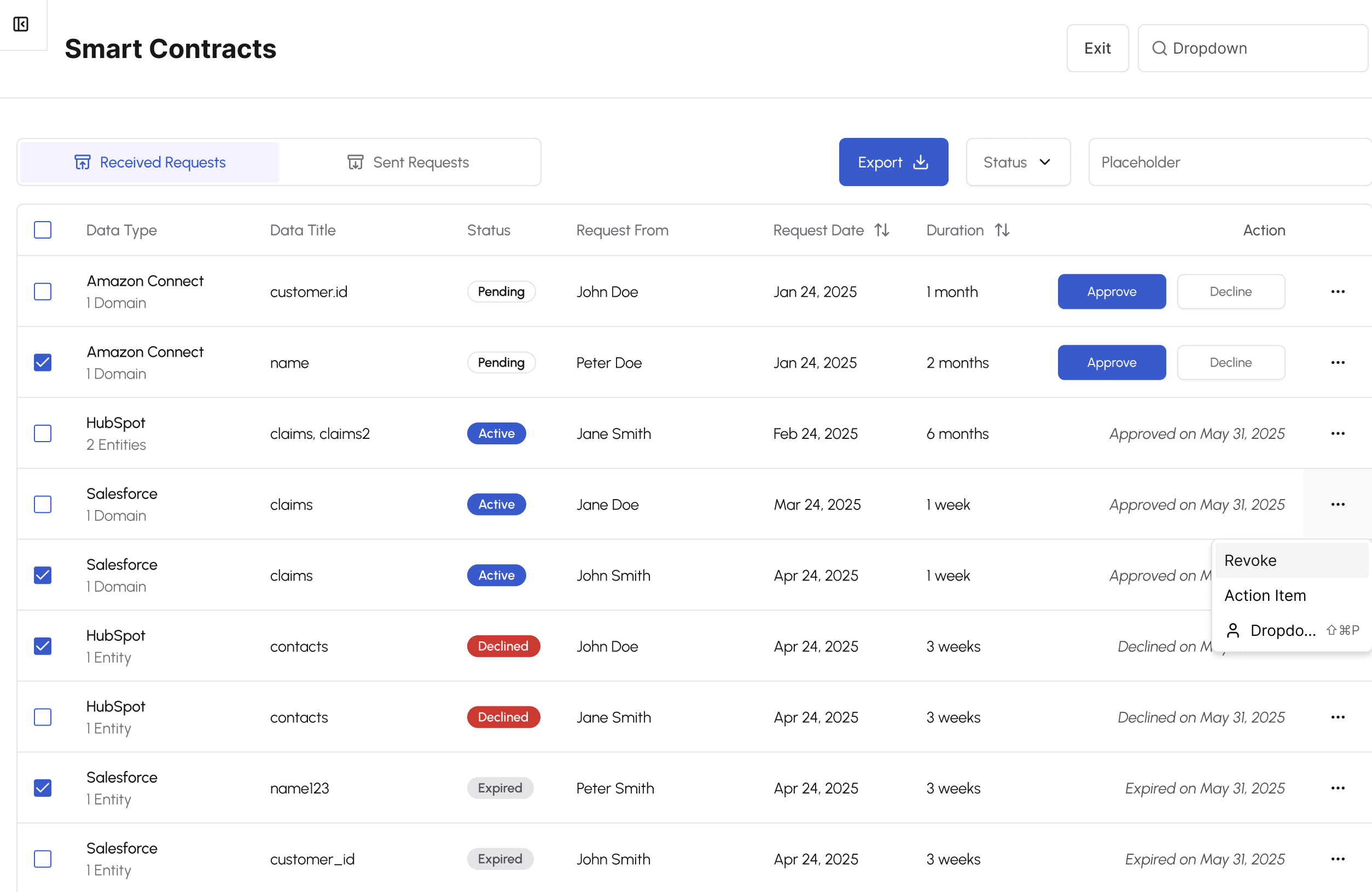Open more options for name123 row

[x=1338, y=788]
